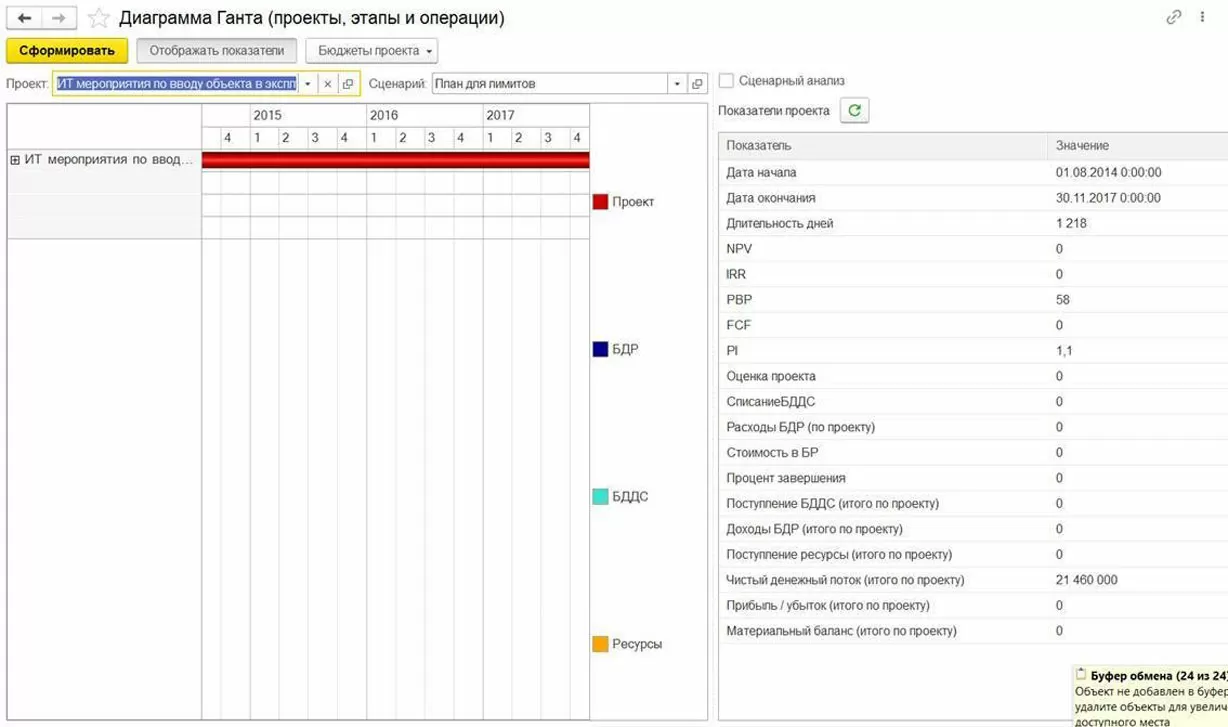Enable the Сценарный анализ checkbox

coord(727,81)
